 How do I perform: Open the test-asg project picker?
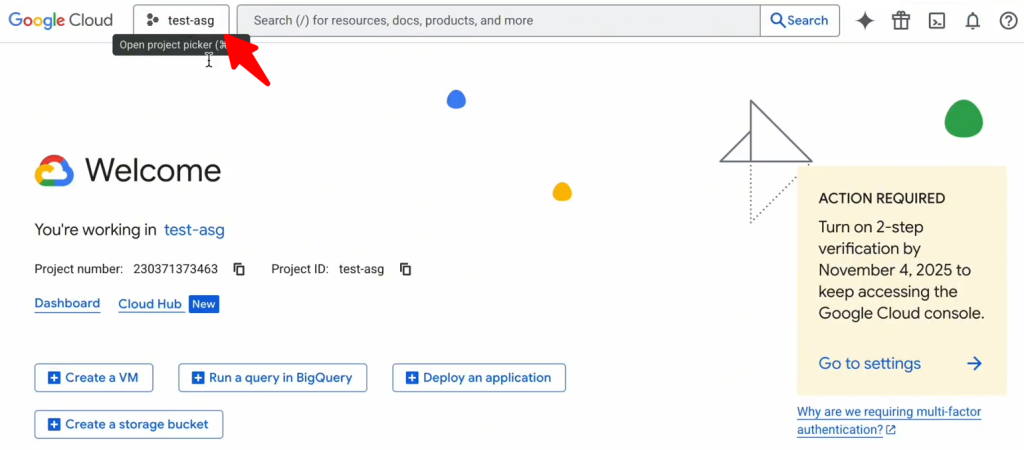pyautogui.click(x=181, y=20)
